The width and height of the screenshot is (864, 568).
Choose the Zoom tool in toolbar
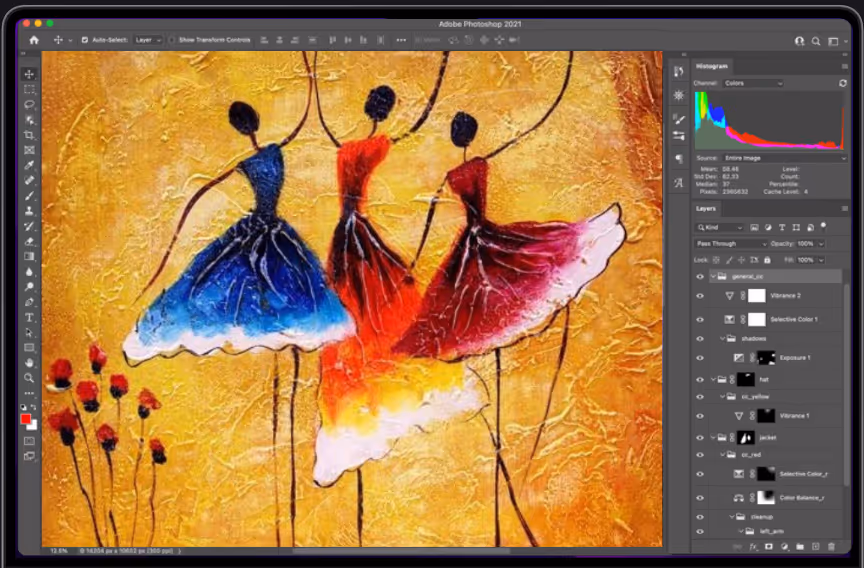(x=29, y=378)
